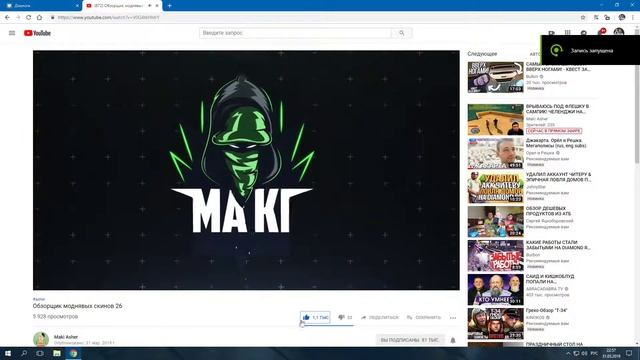Click the hashtag link above video title

pos(39,299)
